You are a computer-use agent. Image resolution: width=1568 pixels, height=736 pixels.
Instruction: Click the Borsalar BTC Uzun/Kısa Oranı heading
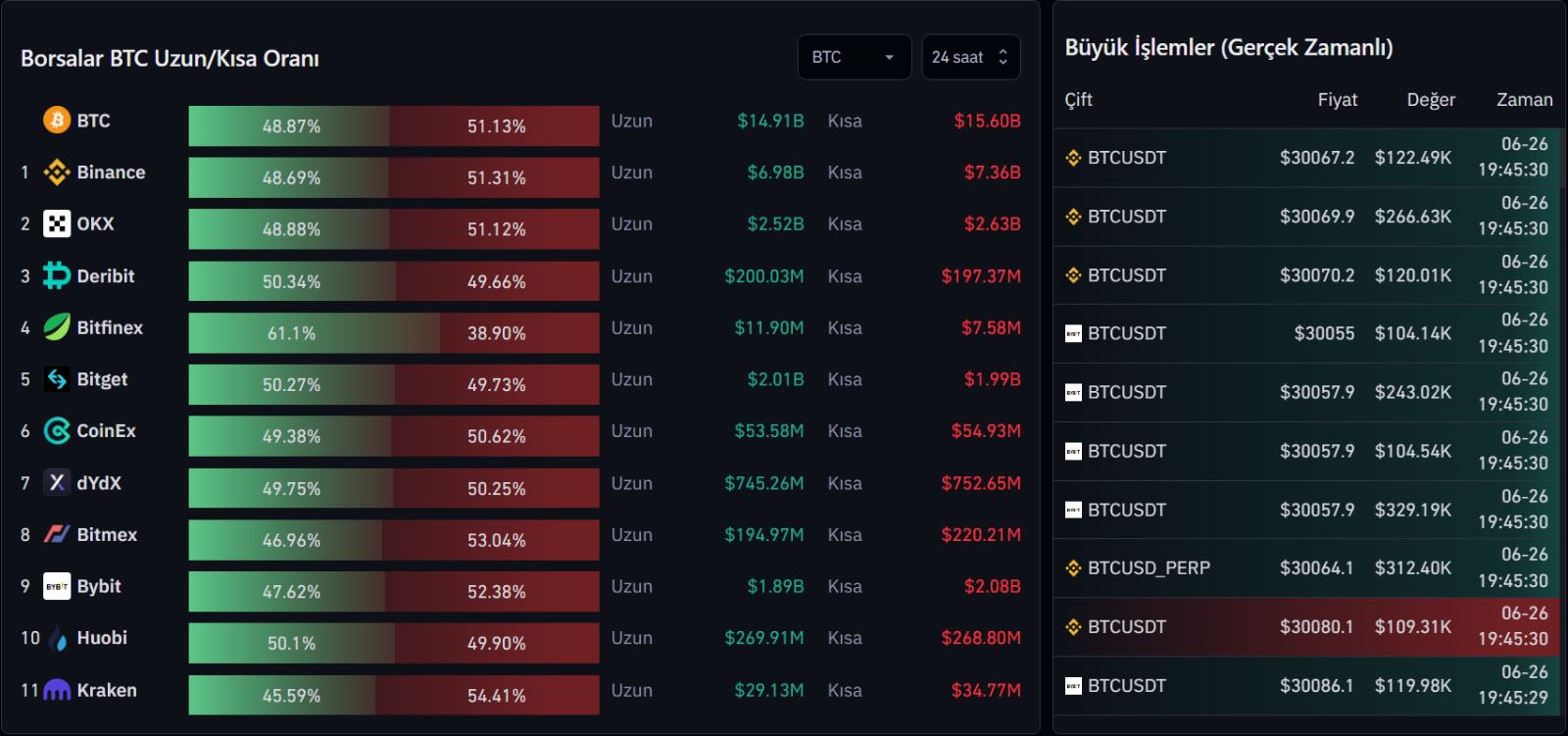coord(170,59)
